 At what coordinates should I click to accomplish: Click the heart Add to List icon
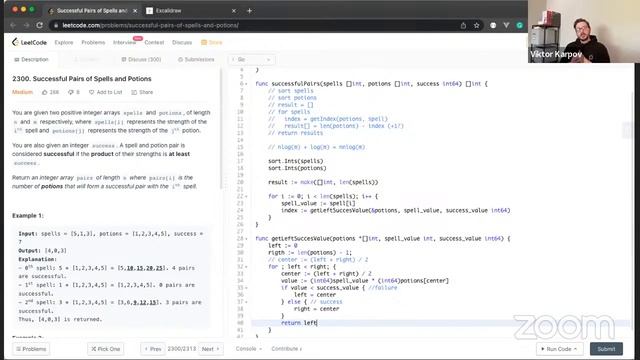coord(91,92)
